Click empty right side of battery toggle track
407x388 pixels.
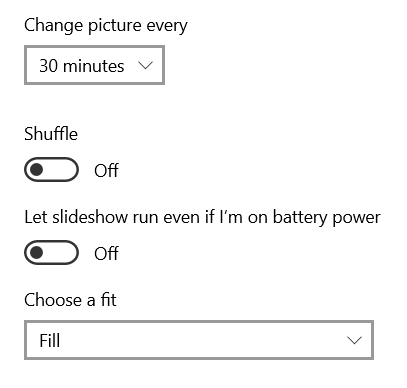[x=62, y=253]
